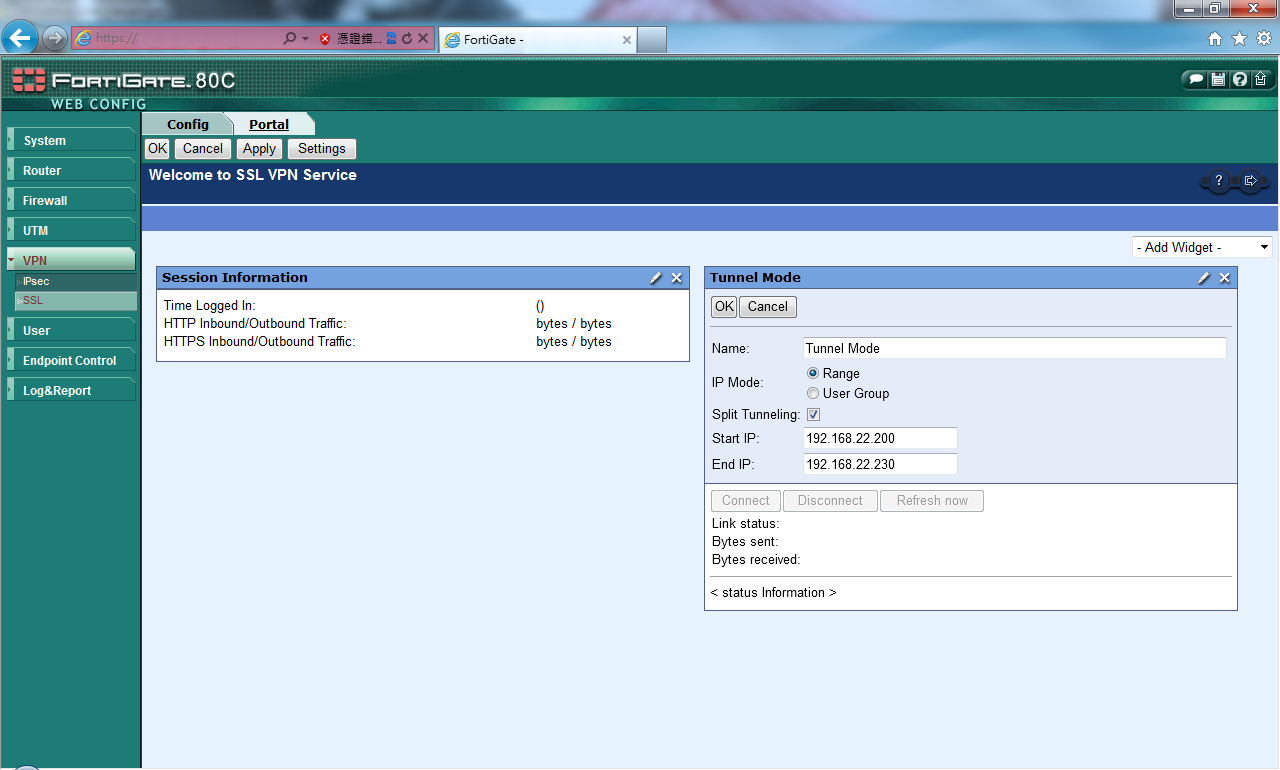The height and width of the screenshot is (770, 1280).
Task: Click the tunnel Name input field
Action: 1015,348
